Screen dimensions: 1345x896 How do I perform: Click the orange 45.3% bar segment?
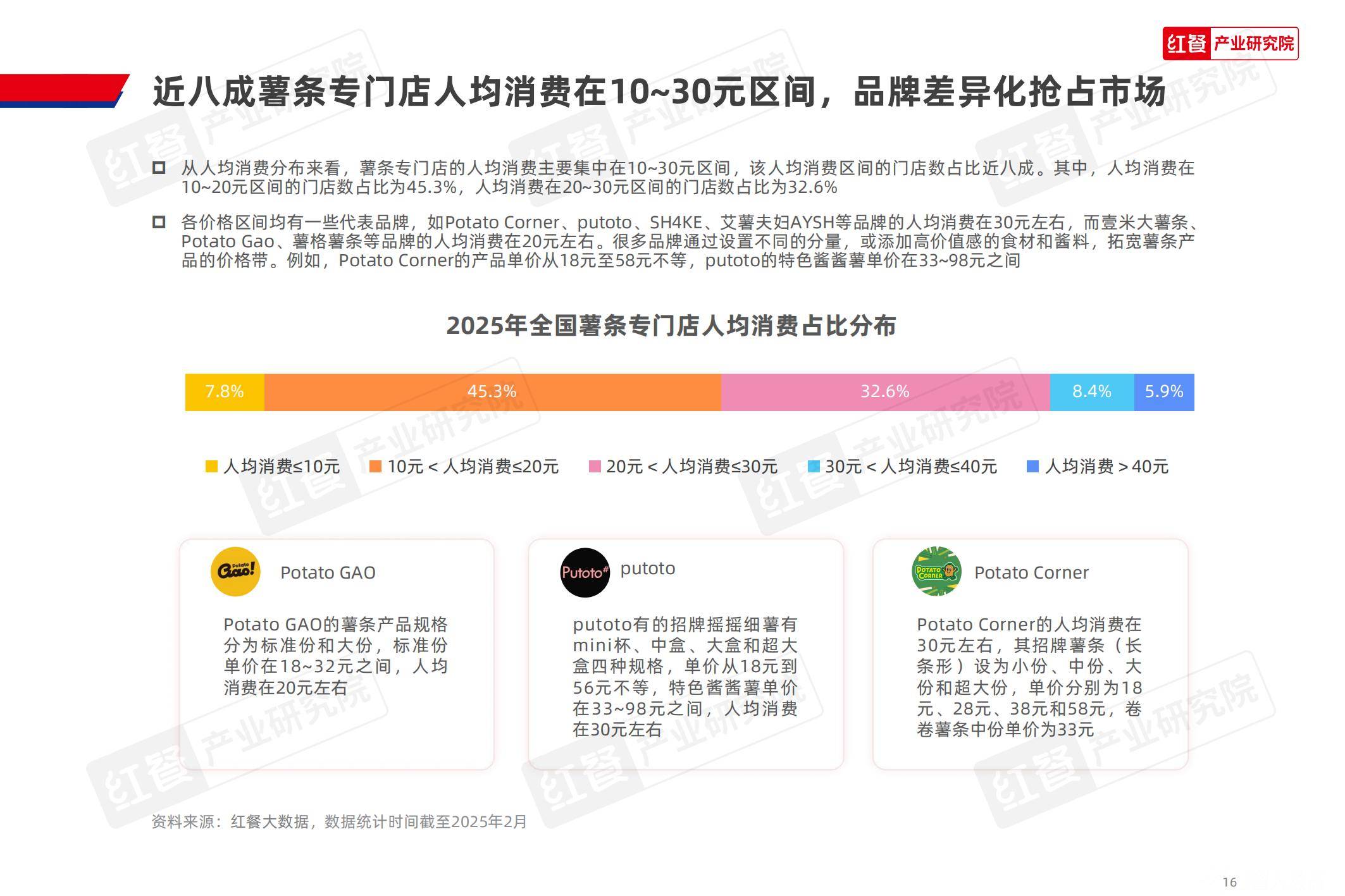point(492,392)
